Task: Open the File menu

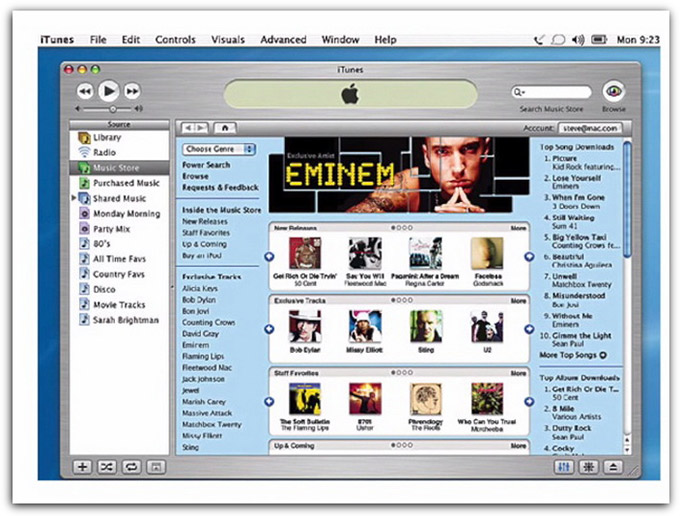Action: tap(98, 40)
